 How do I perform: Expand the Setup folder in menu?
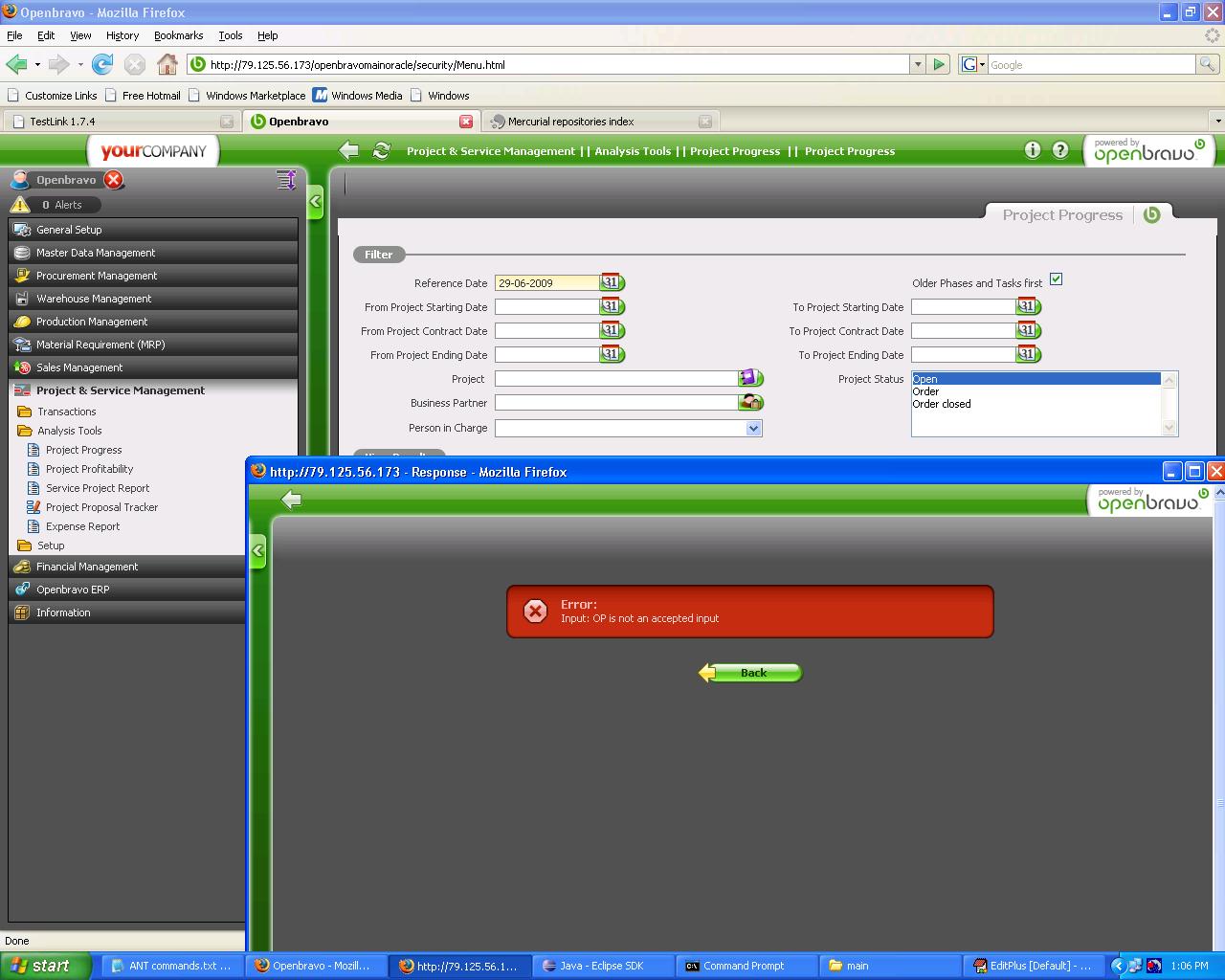(50, 546)
